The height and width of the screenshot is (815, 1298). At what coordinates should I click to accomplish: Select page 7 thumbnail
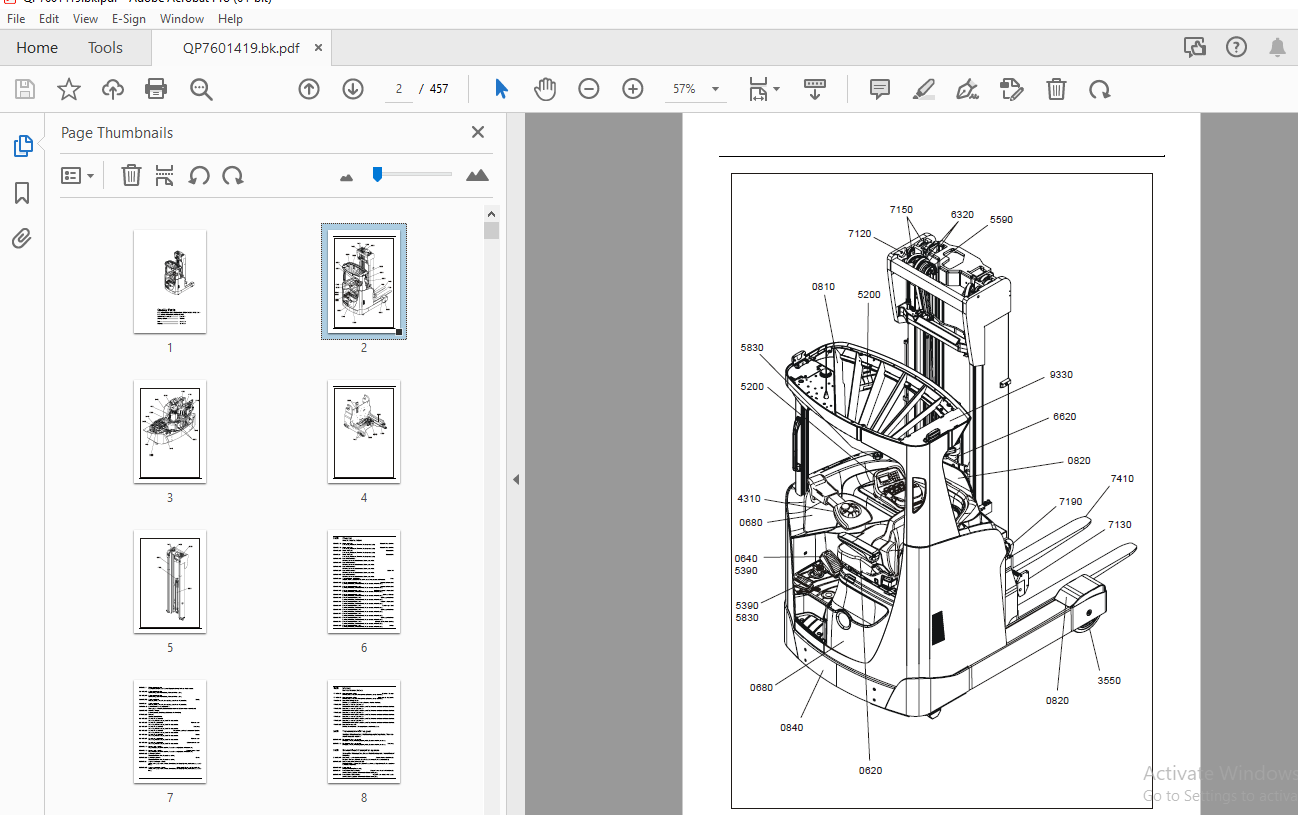point(170,732)
